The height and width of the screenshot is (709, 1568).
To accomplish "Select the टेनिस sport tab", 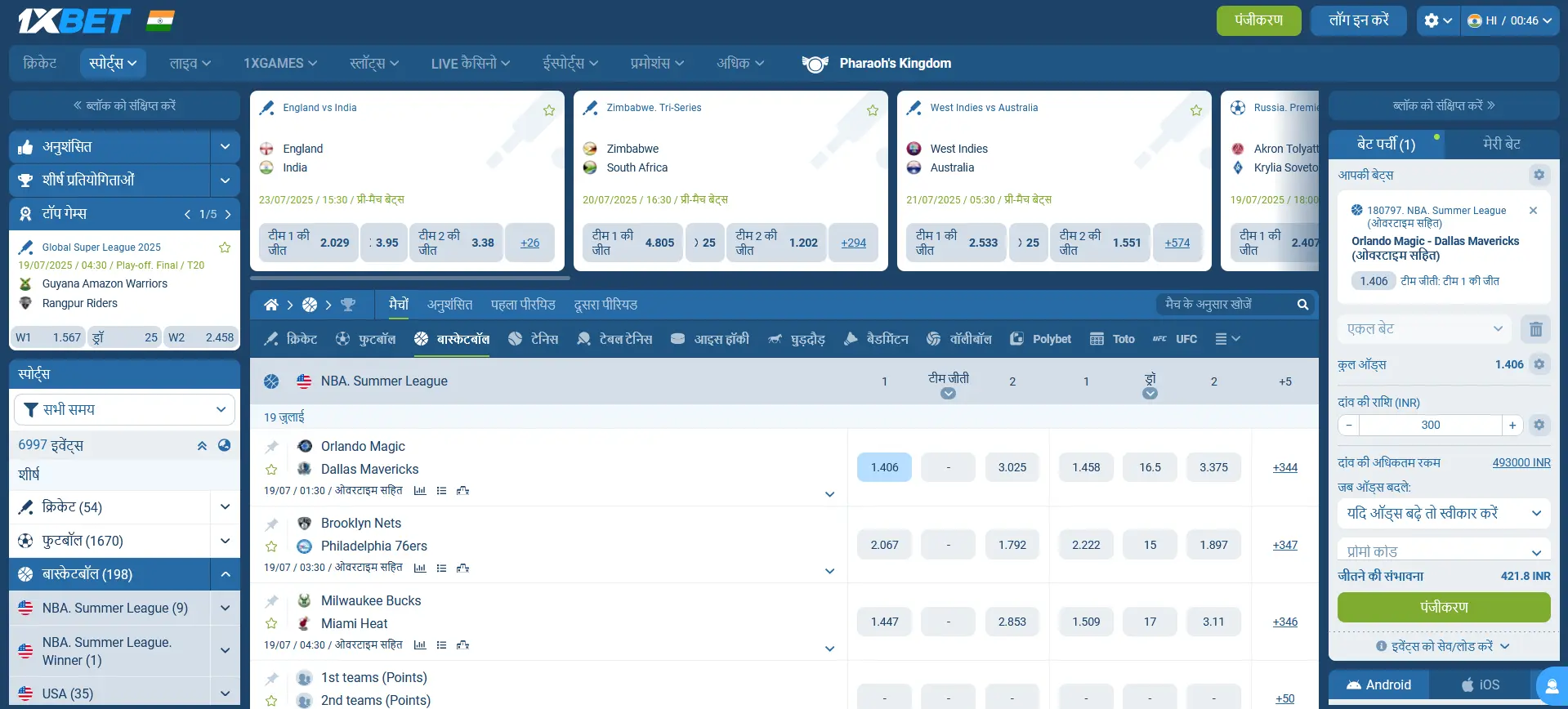I will (533, 339).
